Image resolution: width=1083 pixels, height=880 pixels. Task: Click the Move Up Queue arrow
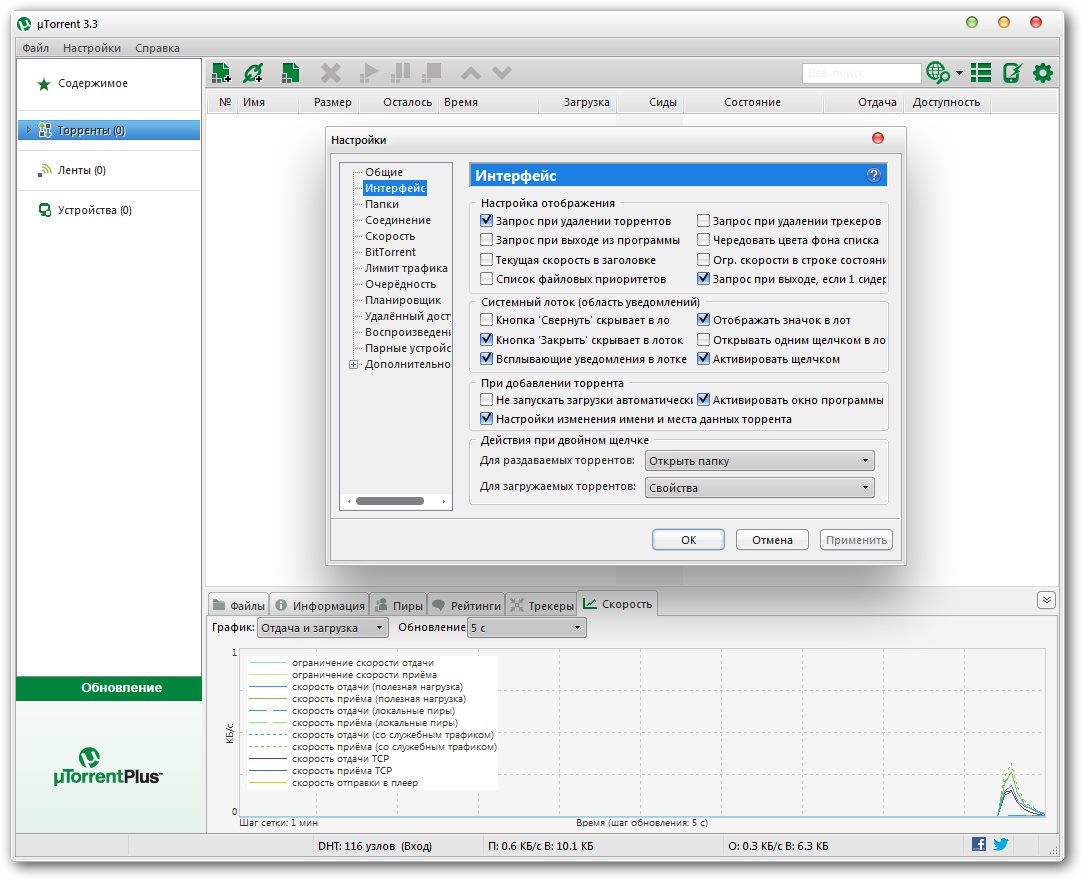470,73
